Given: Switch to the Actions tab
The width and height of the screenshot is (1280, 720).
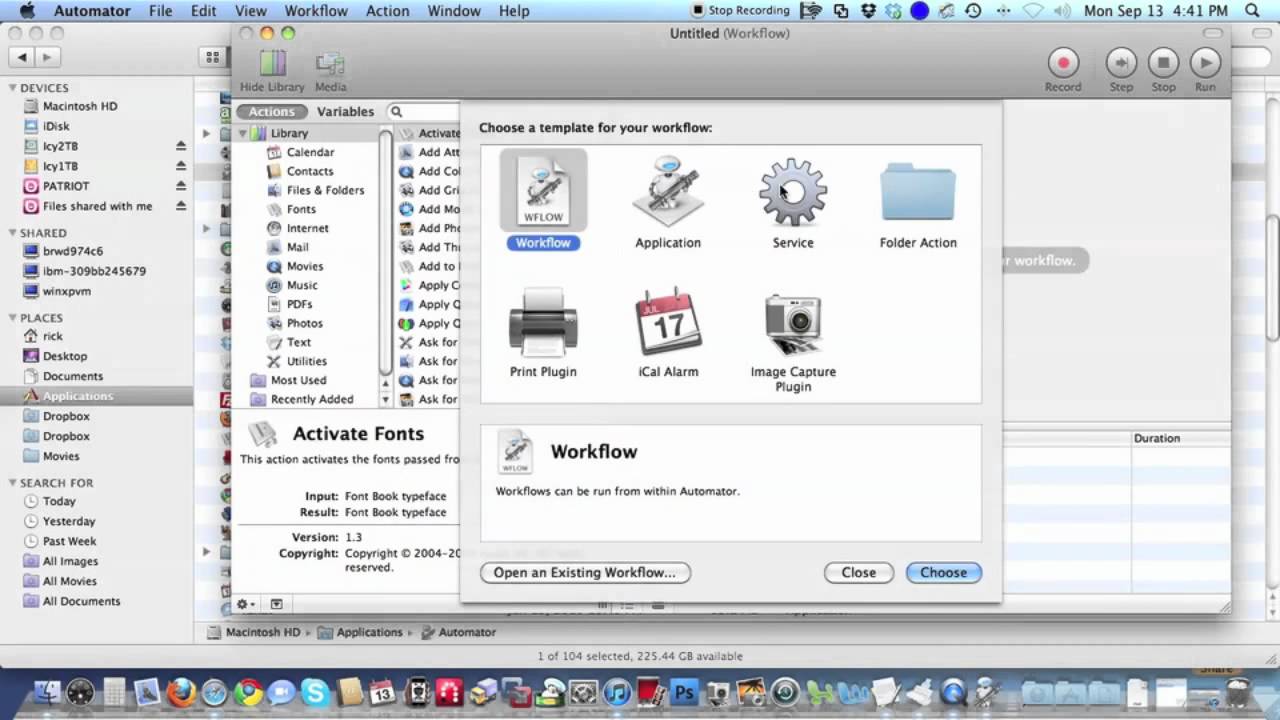Looking at the screenshot, I should point(272,112).
